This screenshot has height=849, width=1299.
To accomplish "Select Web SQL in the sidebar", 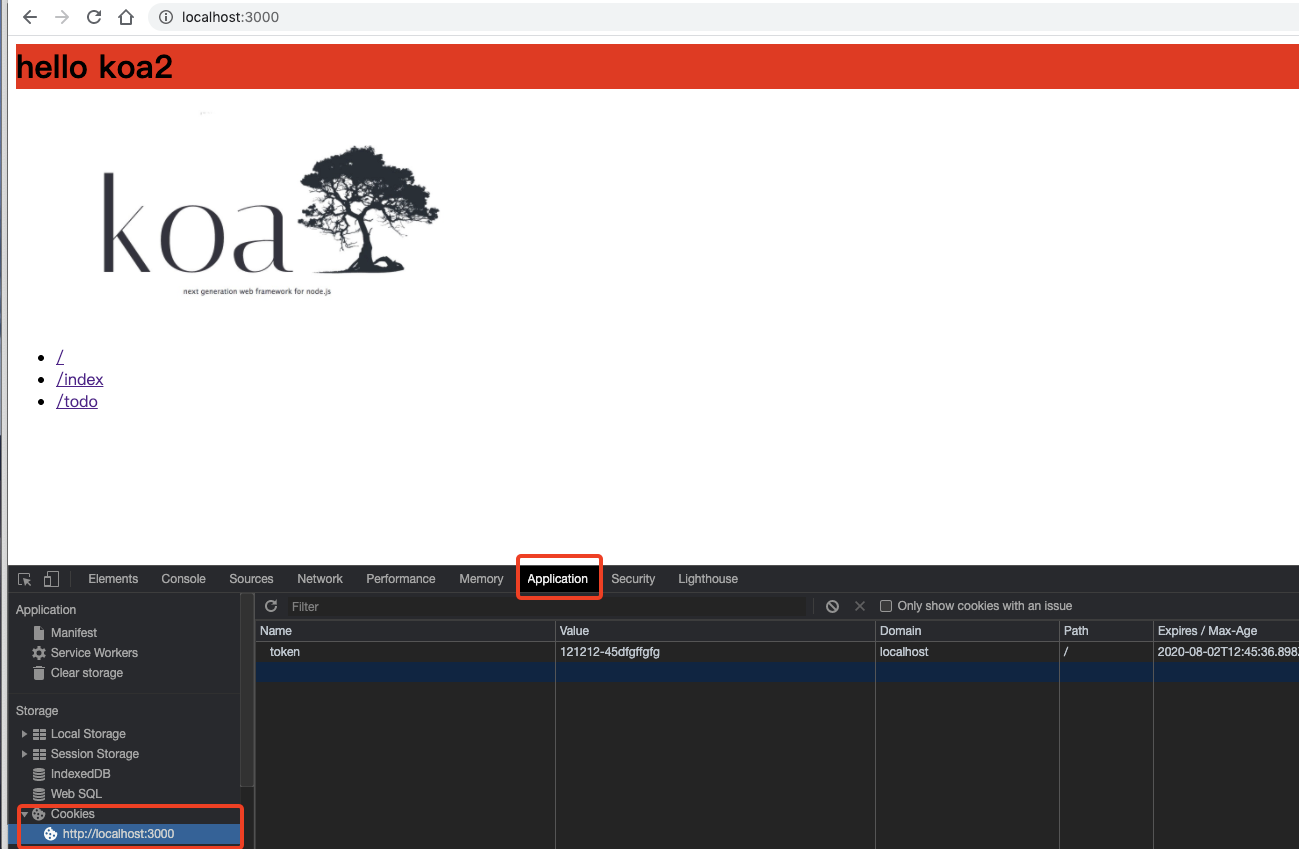I will [x=76, y=794].
